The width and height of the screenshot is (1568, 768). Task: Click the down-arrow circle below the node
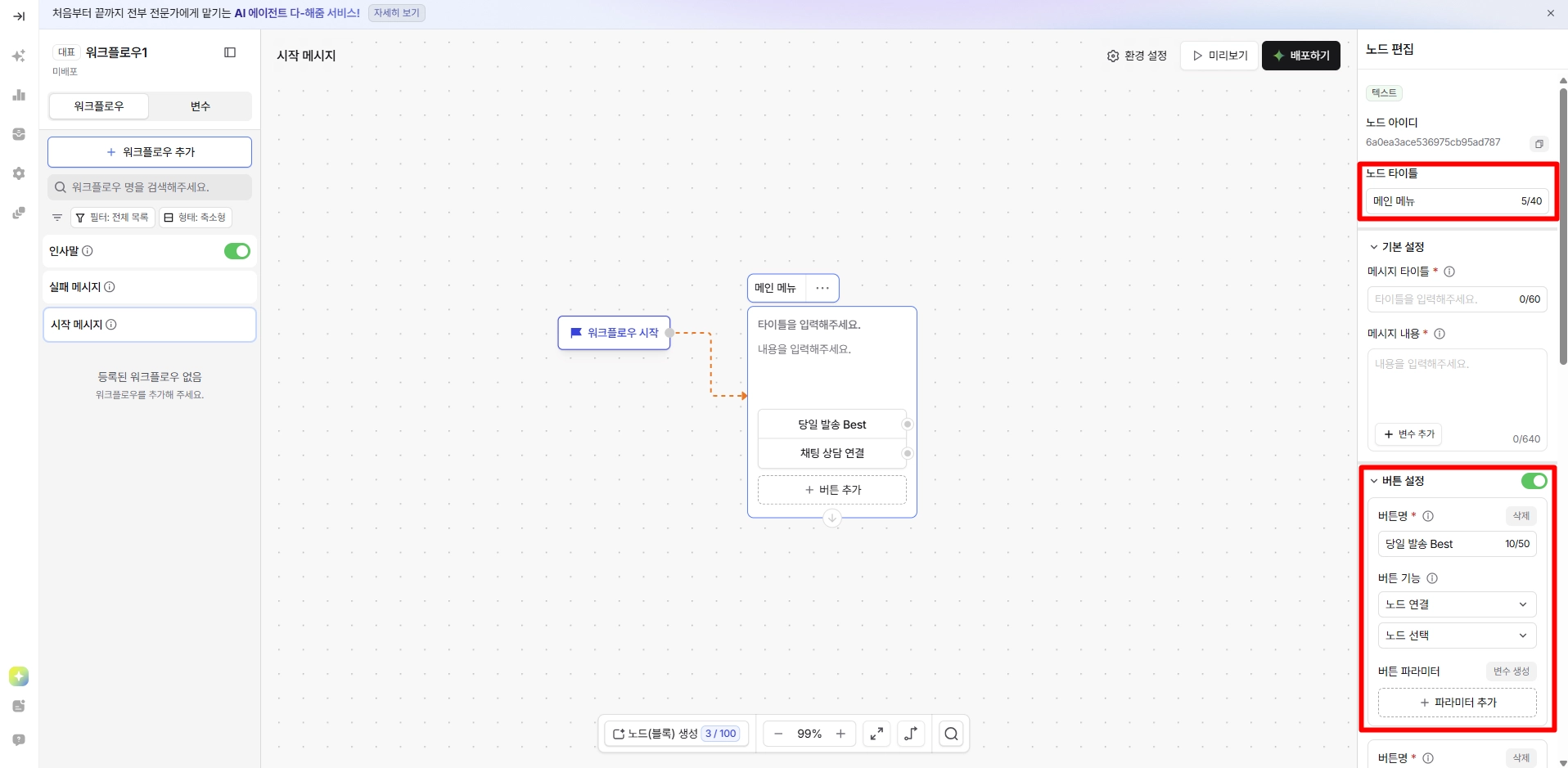coord(832,518)
